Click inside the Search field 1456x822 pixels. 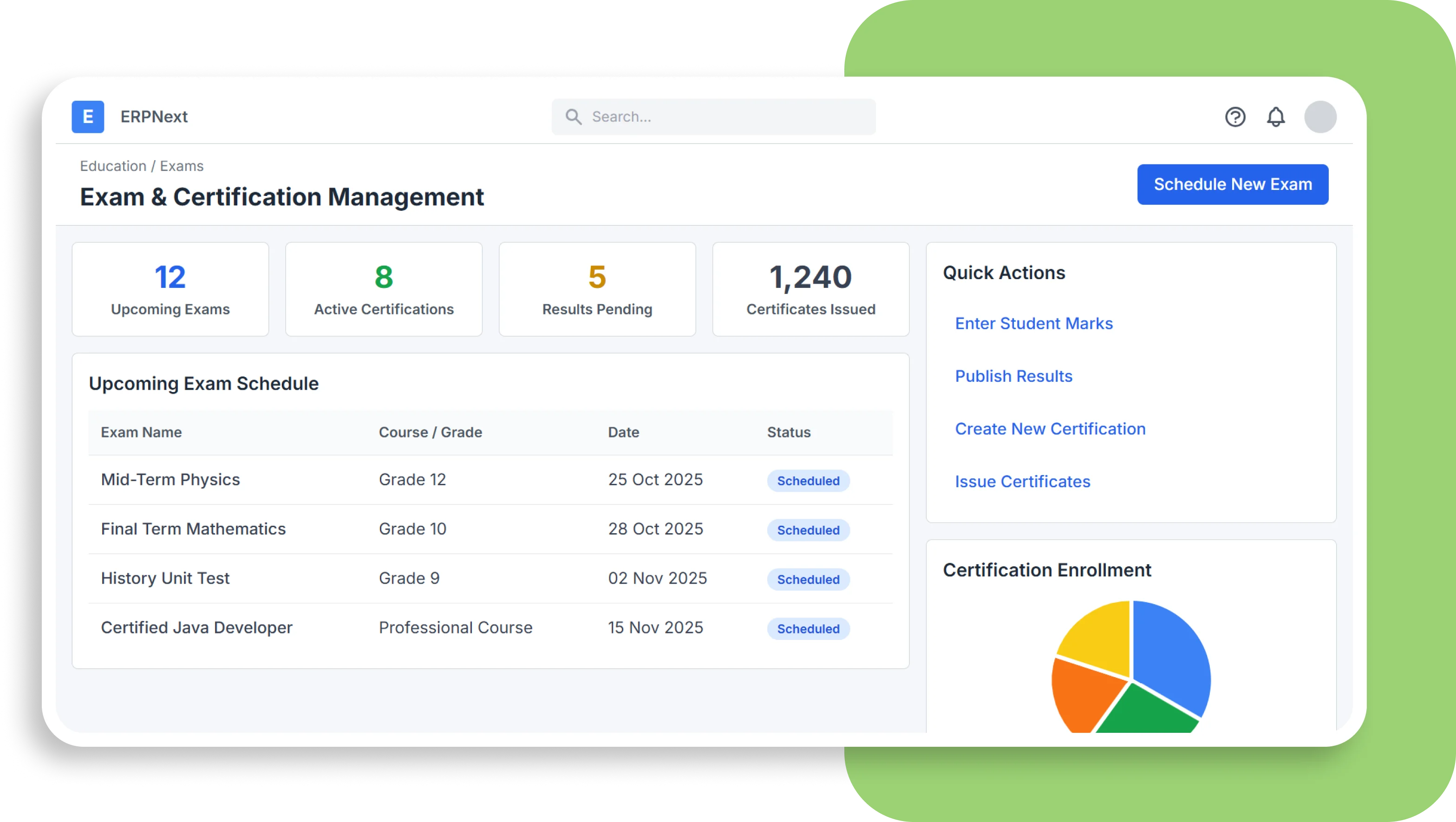[x=712, y=117]
